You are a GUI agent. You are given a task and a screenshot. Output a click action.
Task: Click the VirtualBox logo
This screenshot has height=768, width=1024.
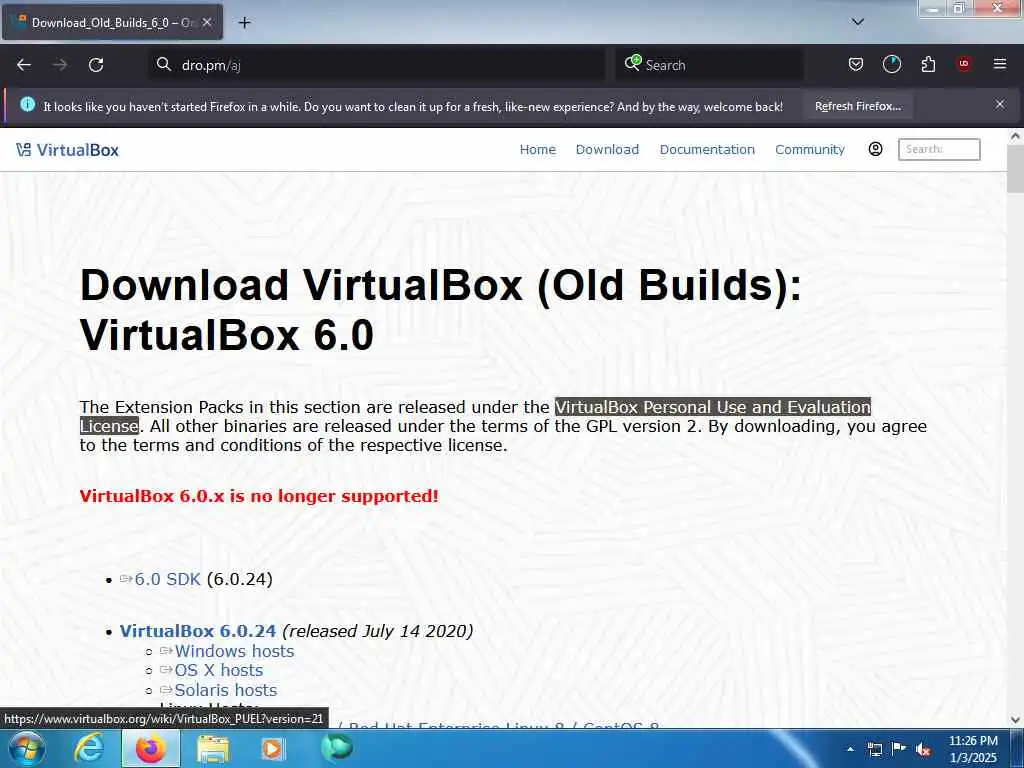pyautogui.click(x=67, y=150)
